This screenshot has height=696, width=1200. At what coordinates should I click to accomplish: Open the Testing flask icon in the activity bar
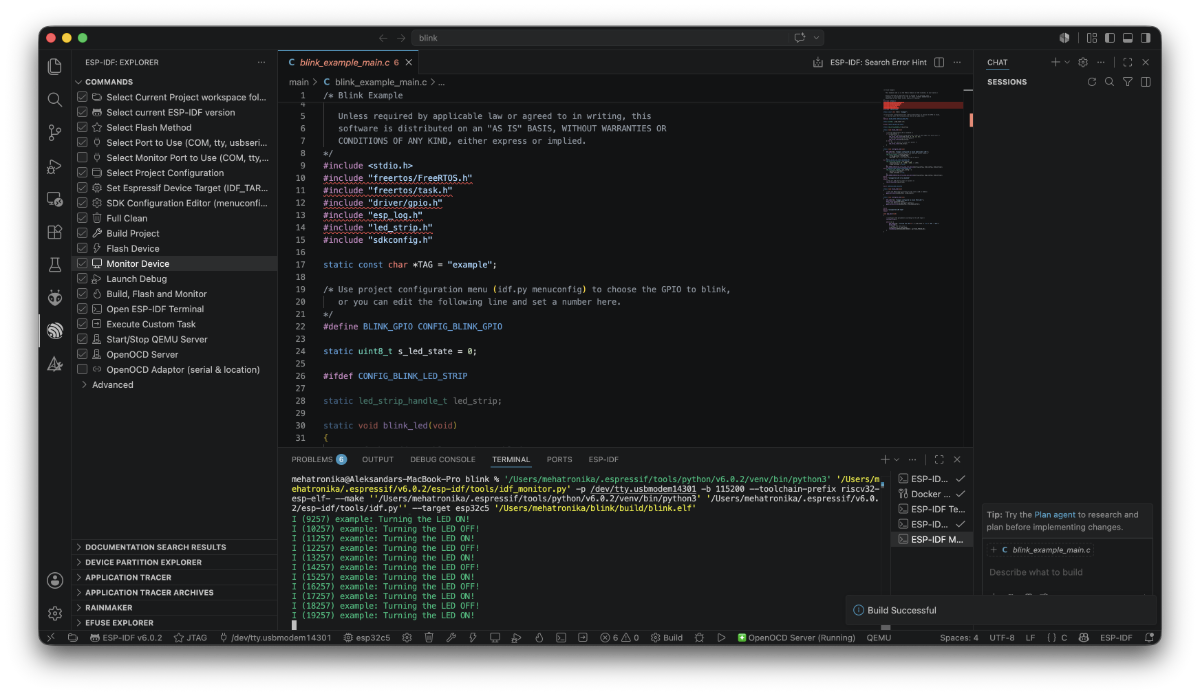point(55,264)
